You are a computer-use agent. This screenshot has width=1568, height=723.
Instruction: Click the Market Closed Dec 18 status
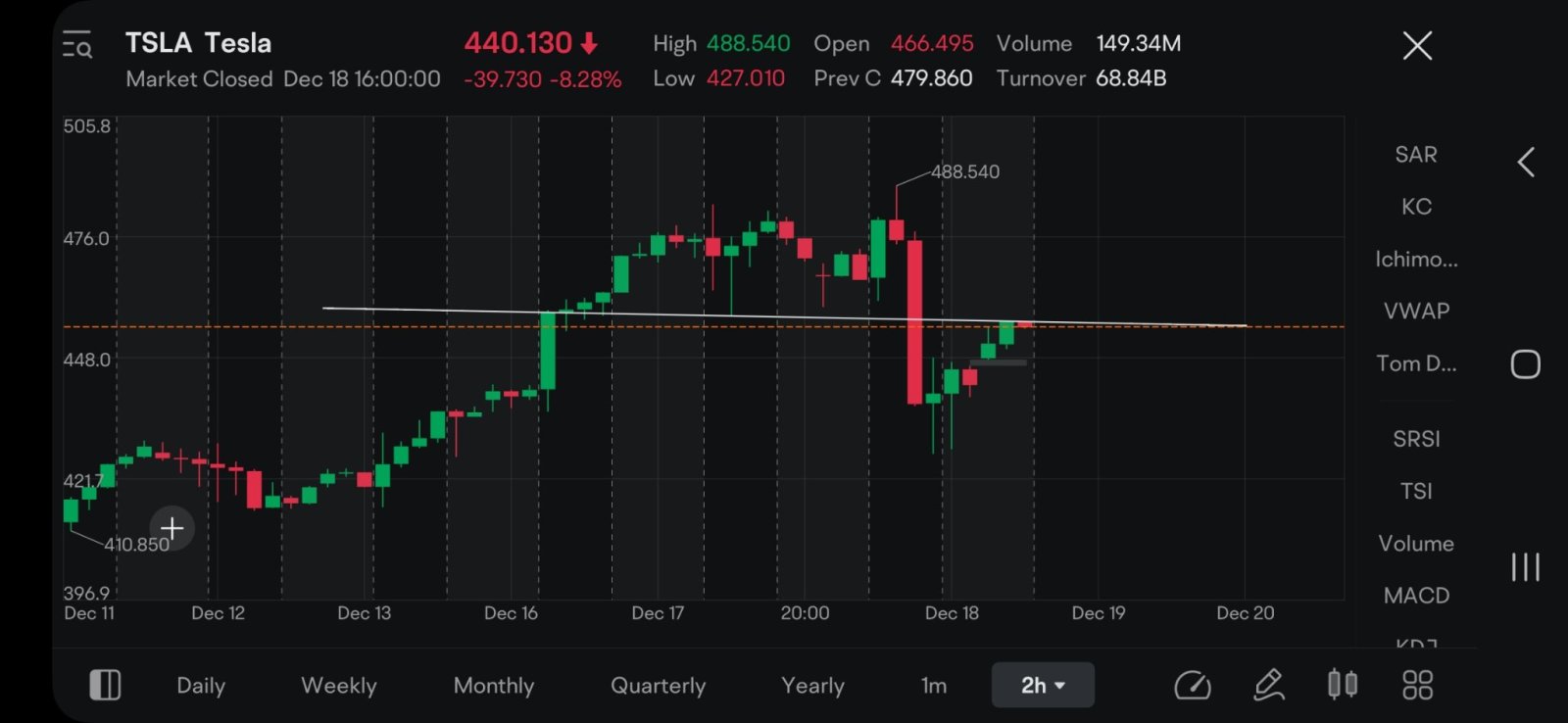[x=283, y=79]
